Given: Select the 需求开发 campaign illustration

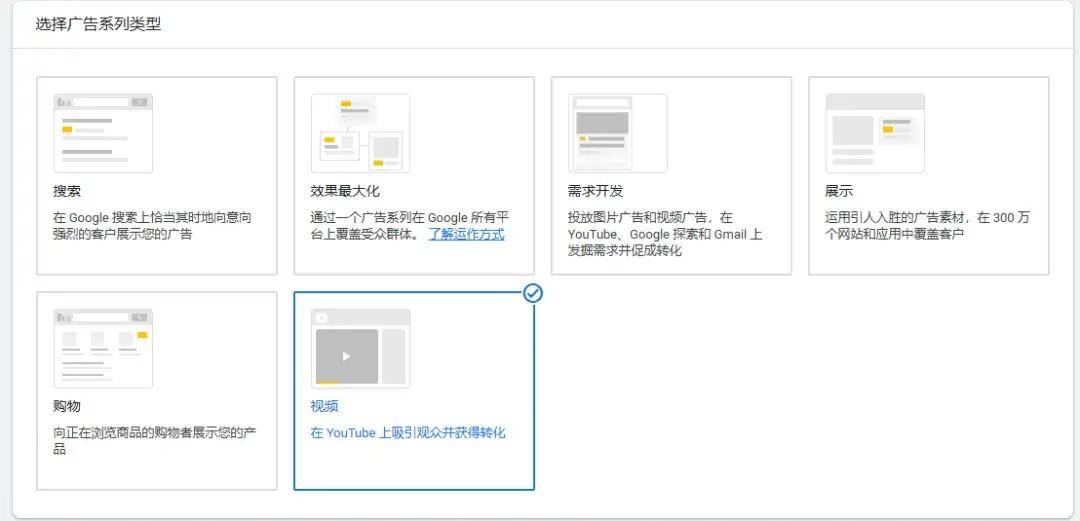Looking at the screenshot, I should click(x=618, y=133).
